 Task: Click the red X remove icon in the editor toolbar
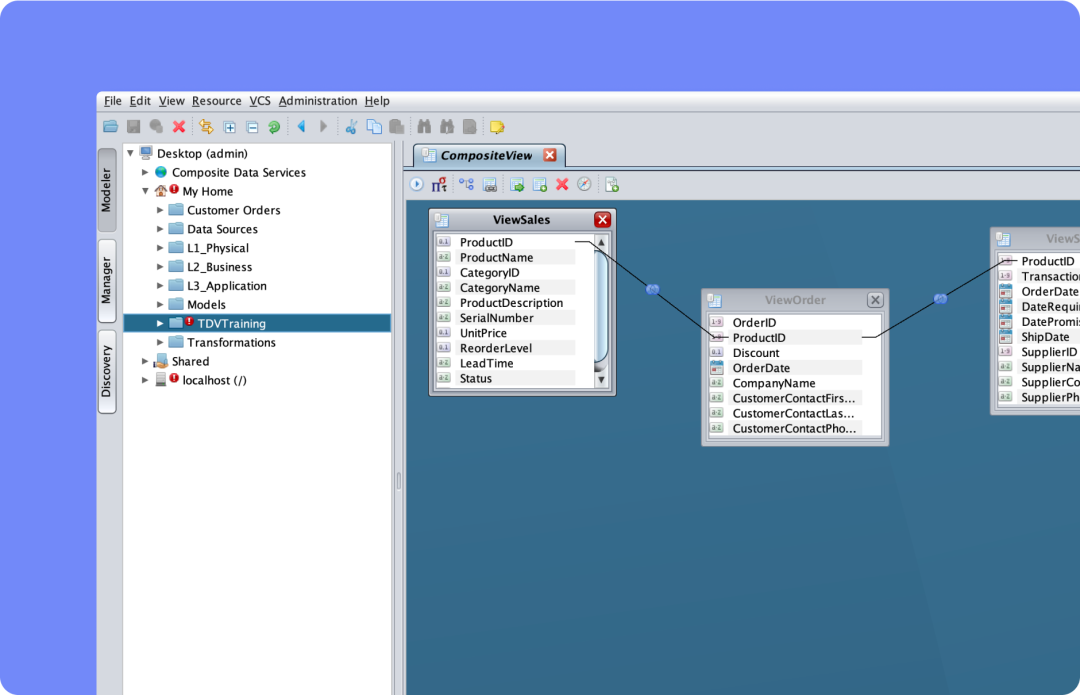coord(562,185)
